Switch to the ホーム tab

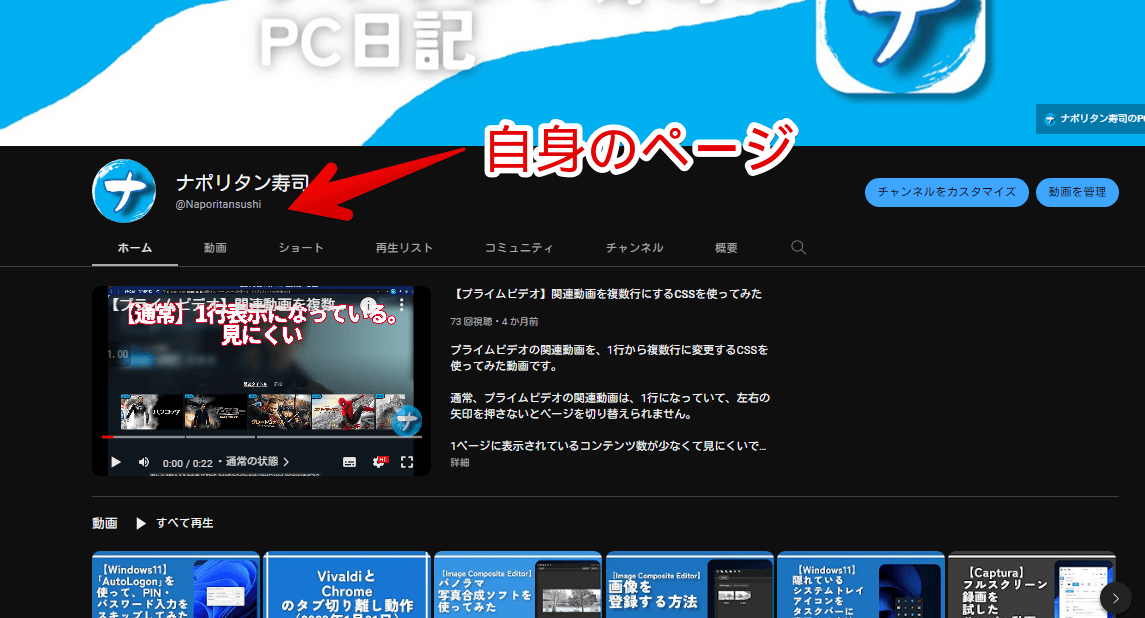[135, 248]
